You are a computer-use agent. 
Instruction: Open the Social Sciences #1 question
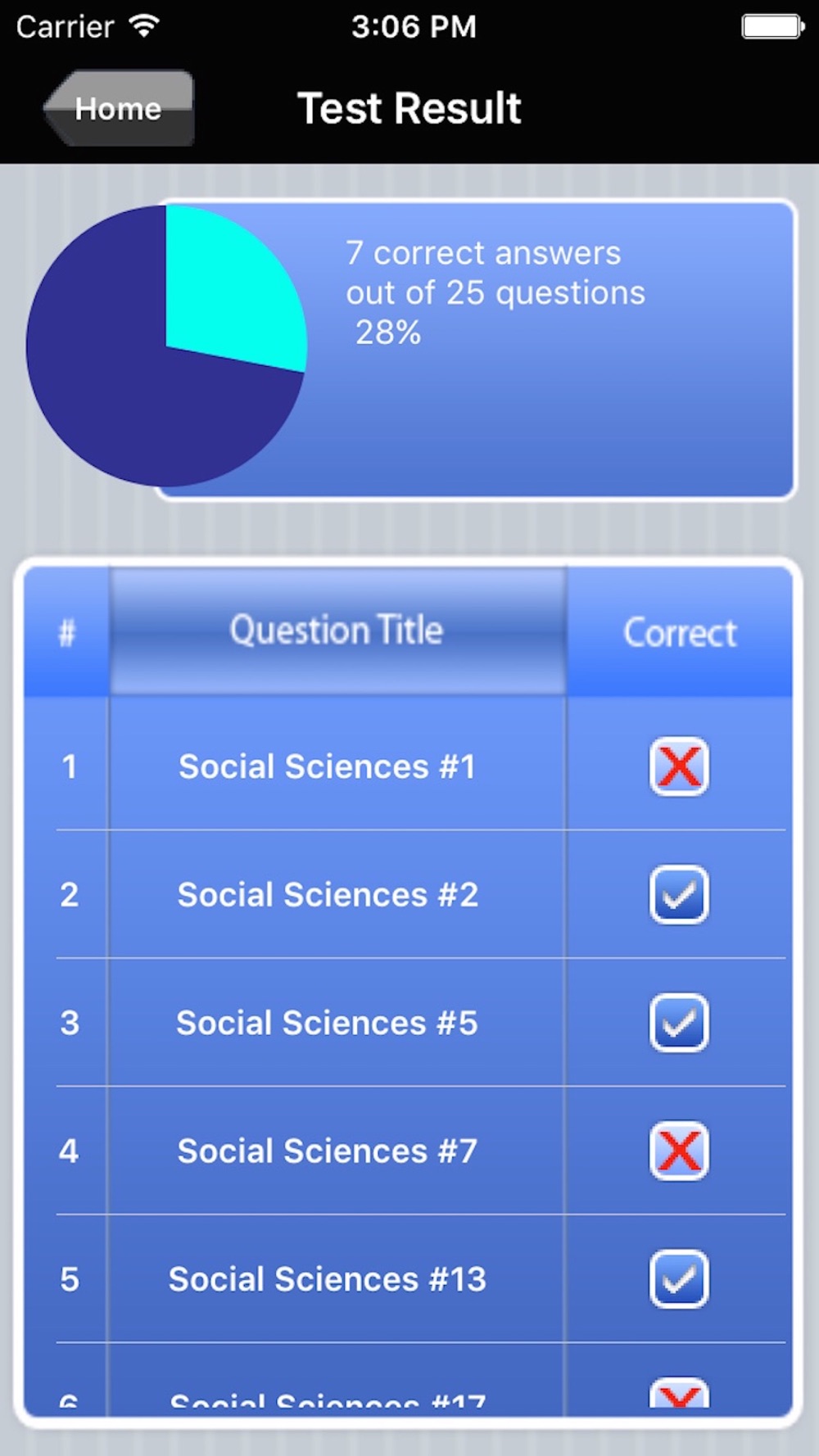328,767
